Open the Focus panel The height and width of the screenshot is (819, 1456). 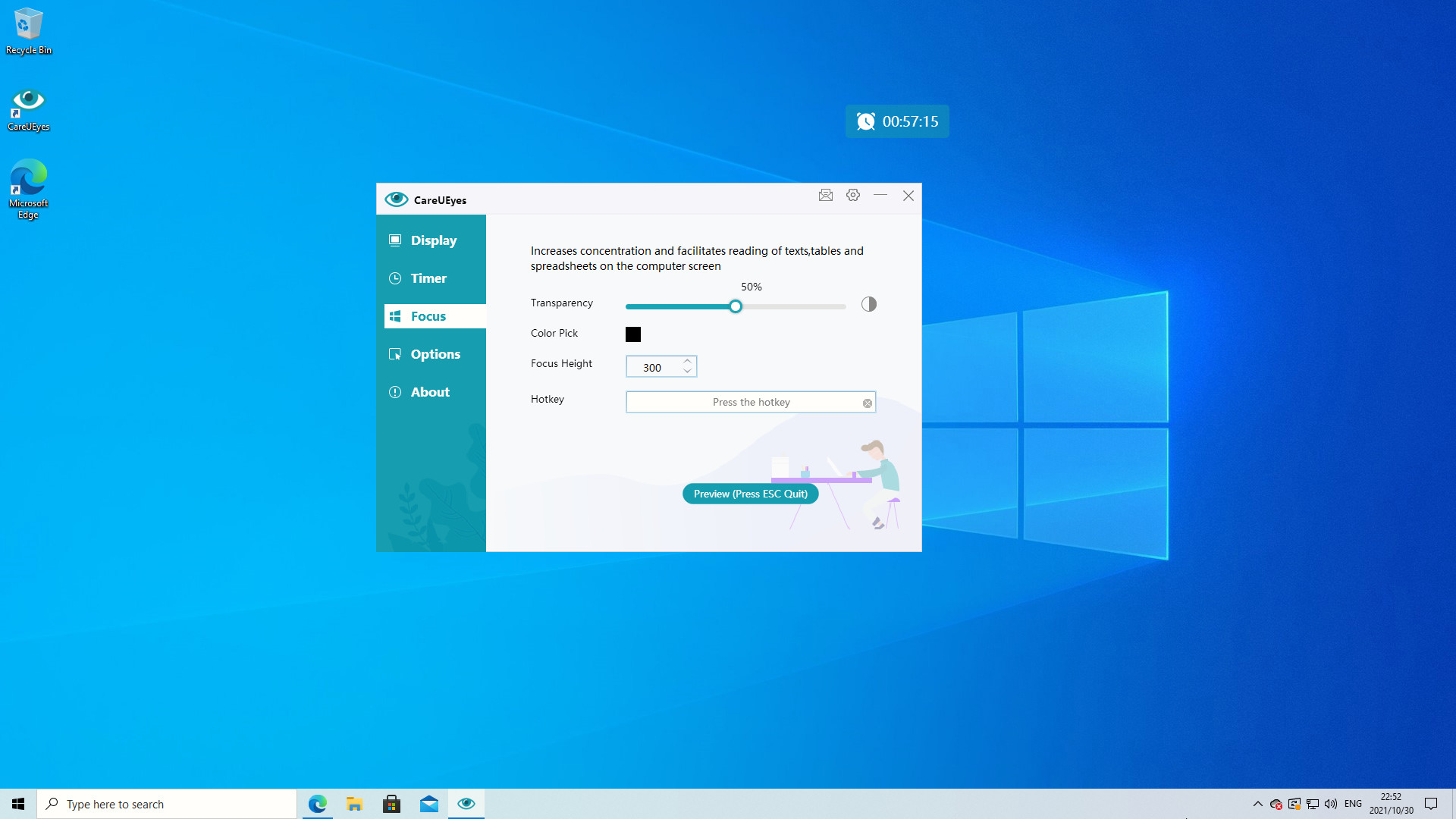click(x=430, y=316)
